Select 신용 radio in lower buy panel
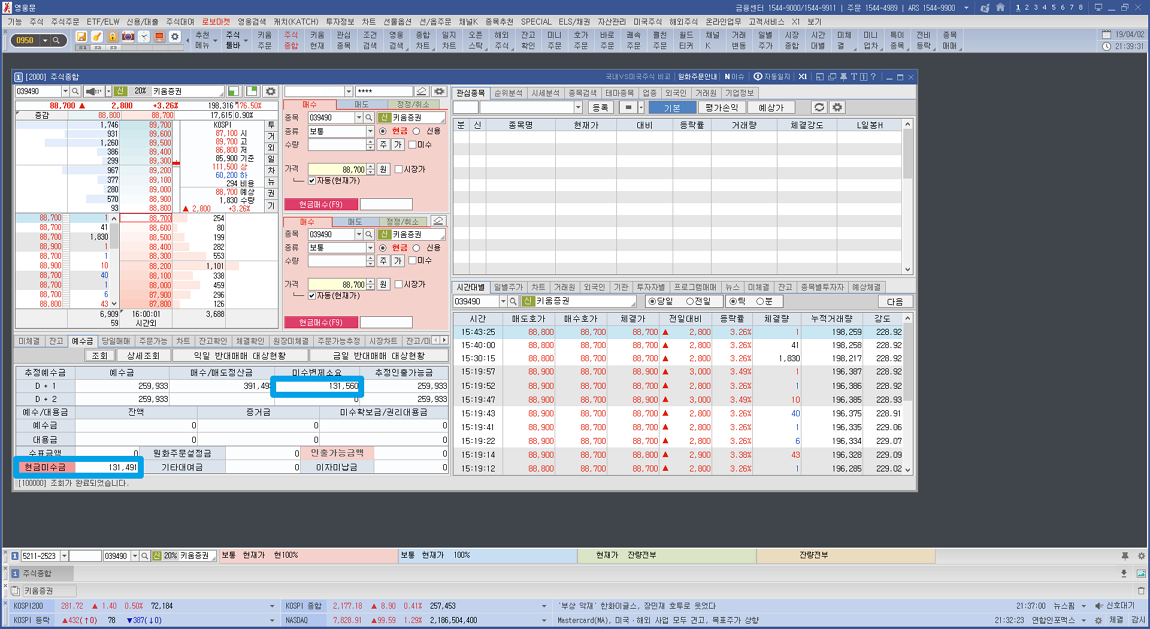This screenshot has height=629, width=1150. 416,248
